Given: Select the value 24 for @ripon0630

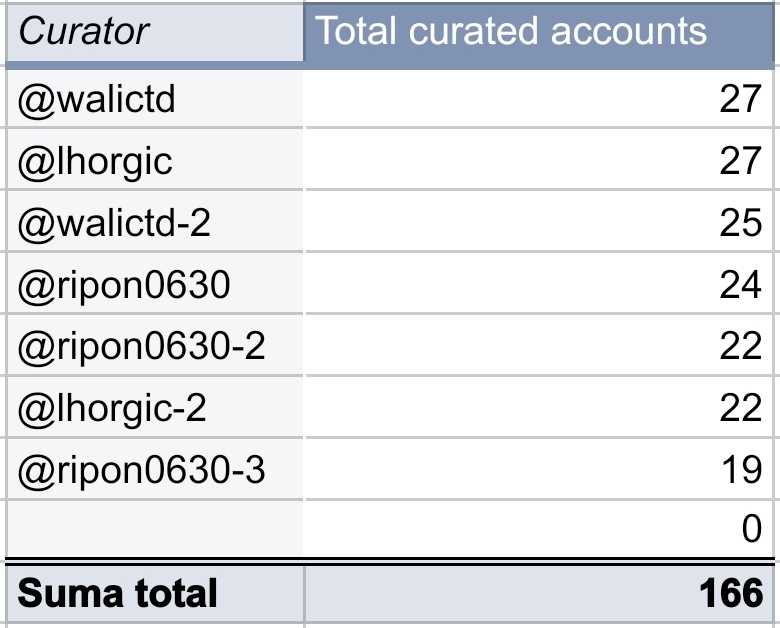Looking at the screenshot, I should [740, 285].
